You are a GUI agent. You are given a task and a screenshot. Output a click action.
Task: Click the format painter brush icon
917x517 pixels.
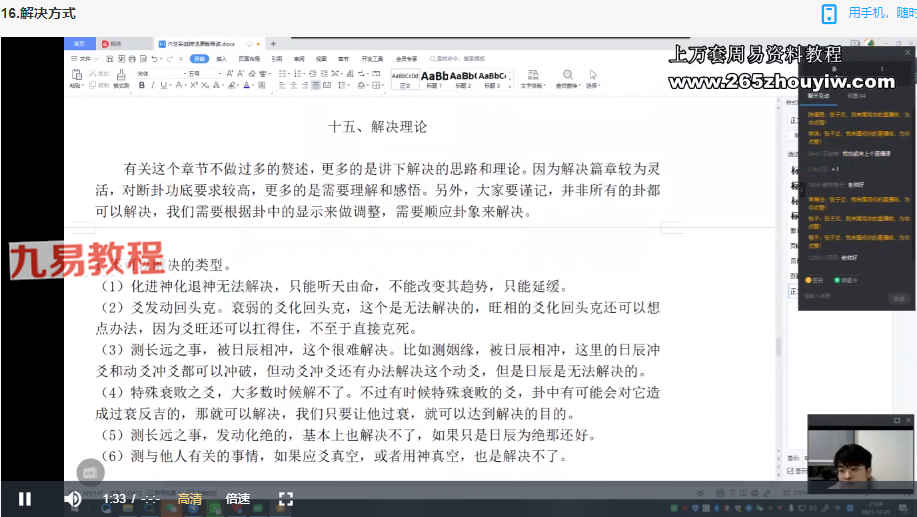120,77
